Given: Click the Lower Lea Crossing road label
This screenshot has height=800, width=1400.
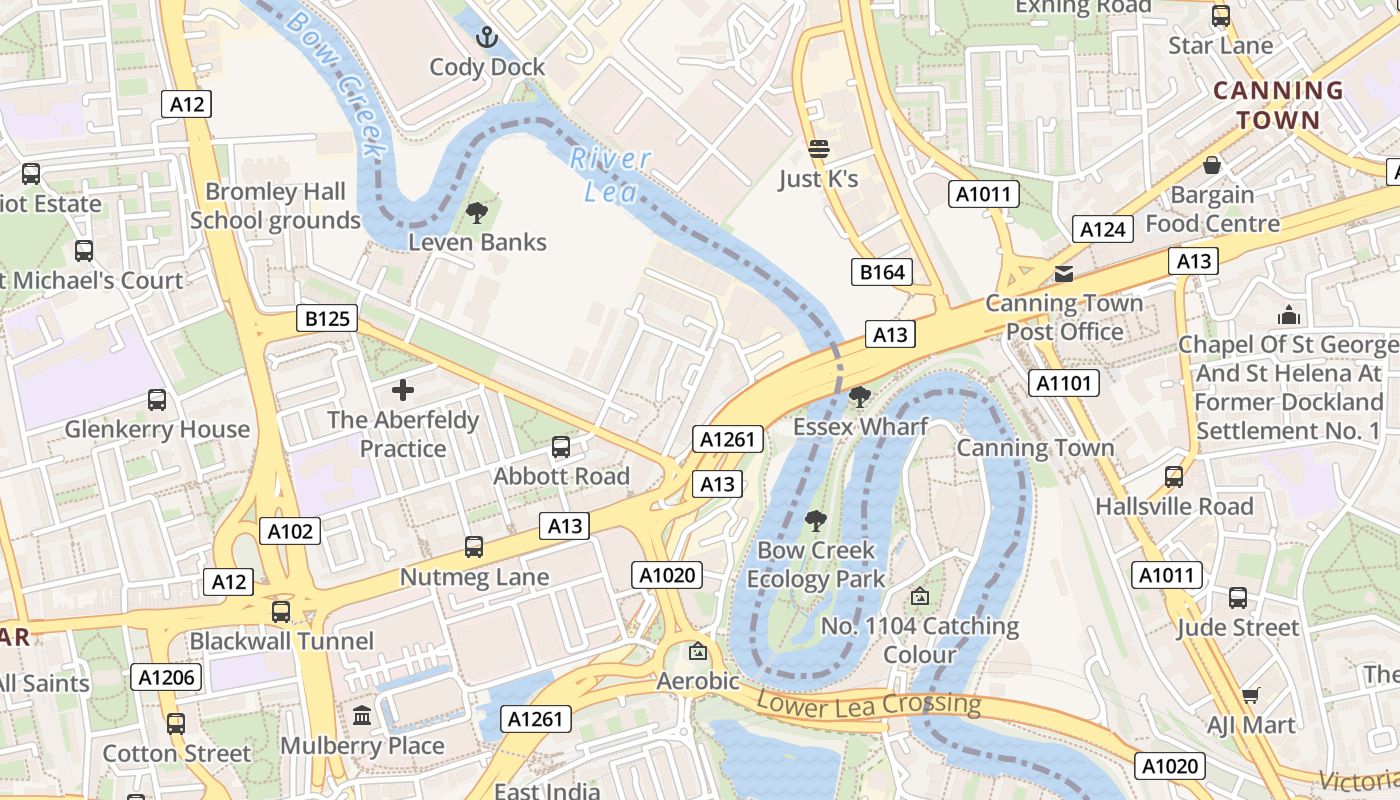Looking at the screenshot, I should tap(869, 704).
